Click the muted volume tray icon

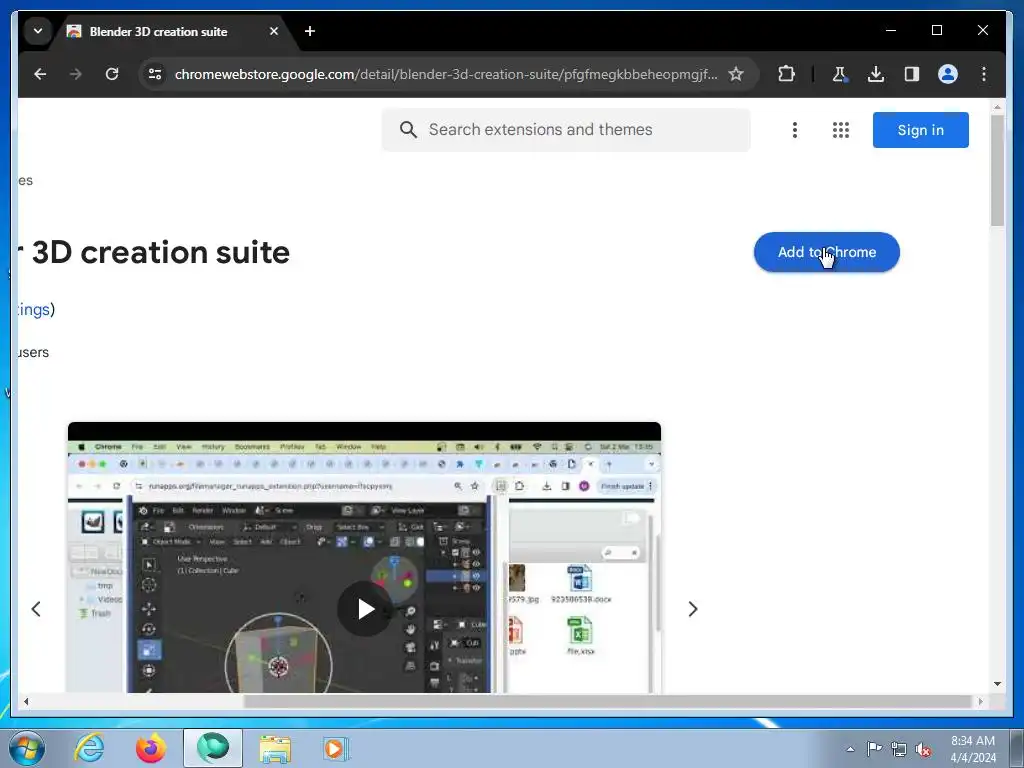tap(923, 750)
